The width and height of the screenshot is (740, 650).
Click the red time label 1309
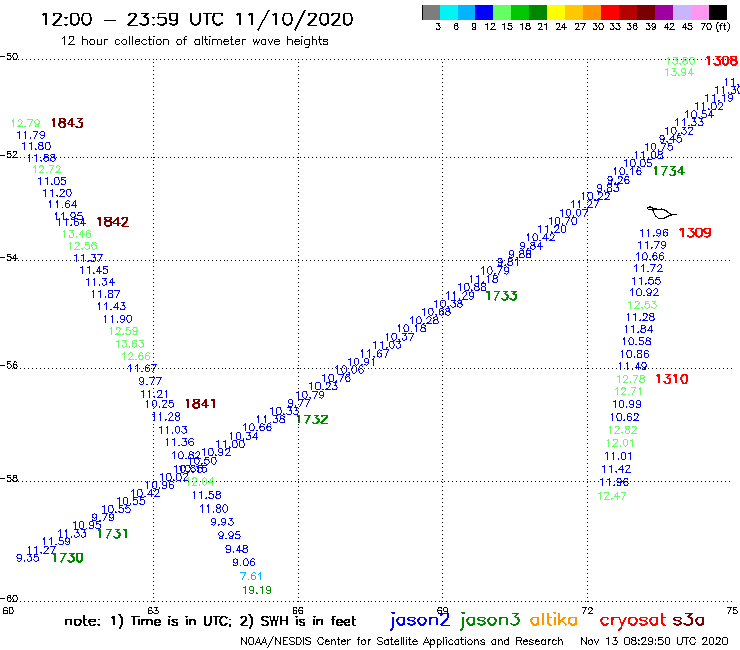(x=695, y=233)
